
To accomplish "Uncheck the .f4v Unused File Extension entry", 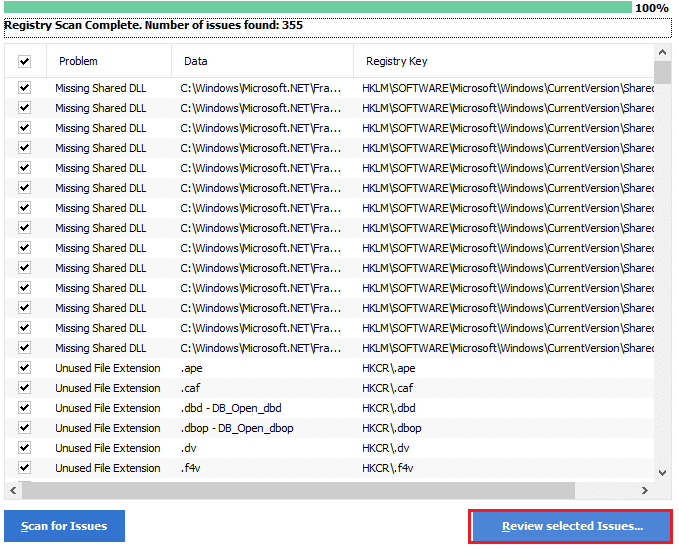I will pyautogui.click(x=25, y=468).
